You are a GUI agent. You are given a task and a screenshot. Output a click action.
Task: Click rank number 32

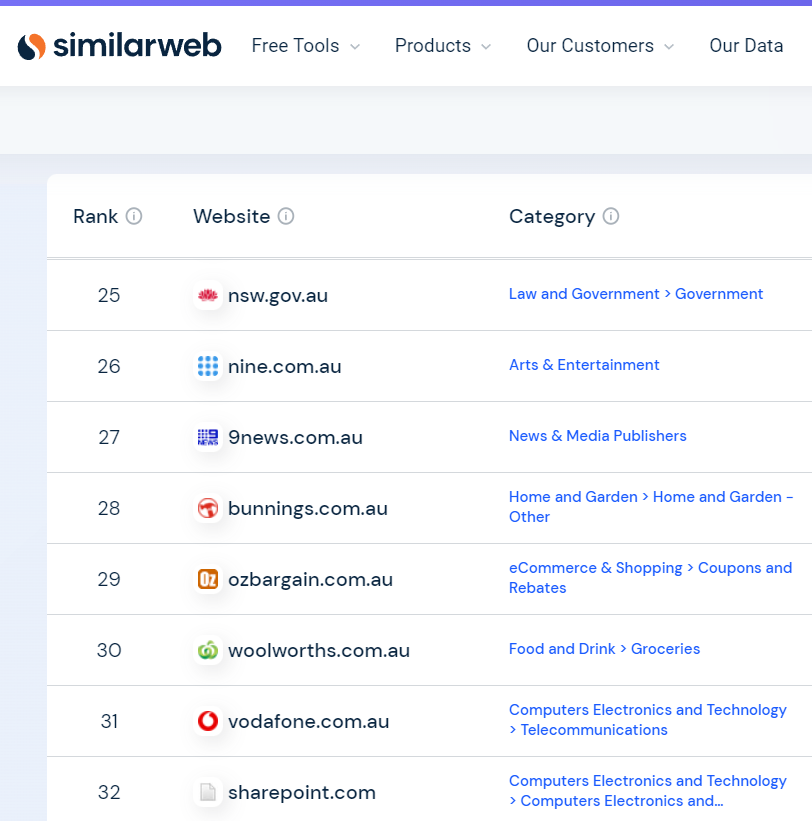109,793
